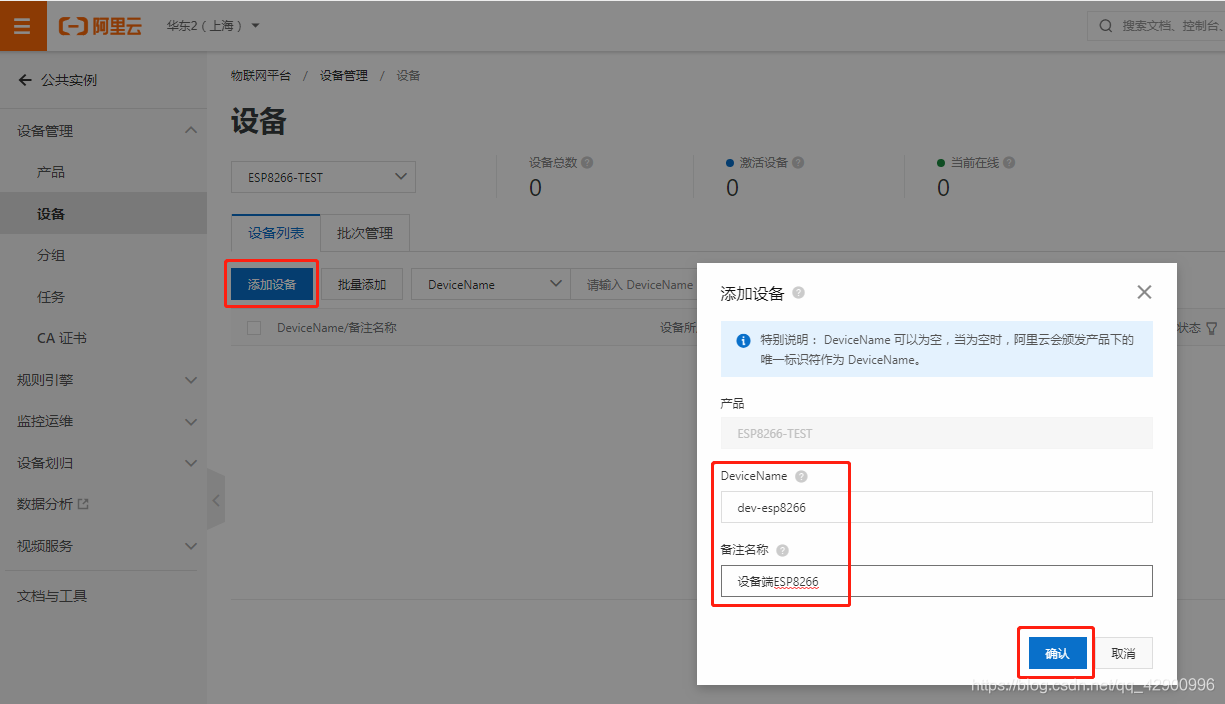Click the search magnifier icon in the header
The image size is (1225, 704).
point(1104,25)
